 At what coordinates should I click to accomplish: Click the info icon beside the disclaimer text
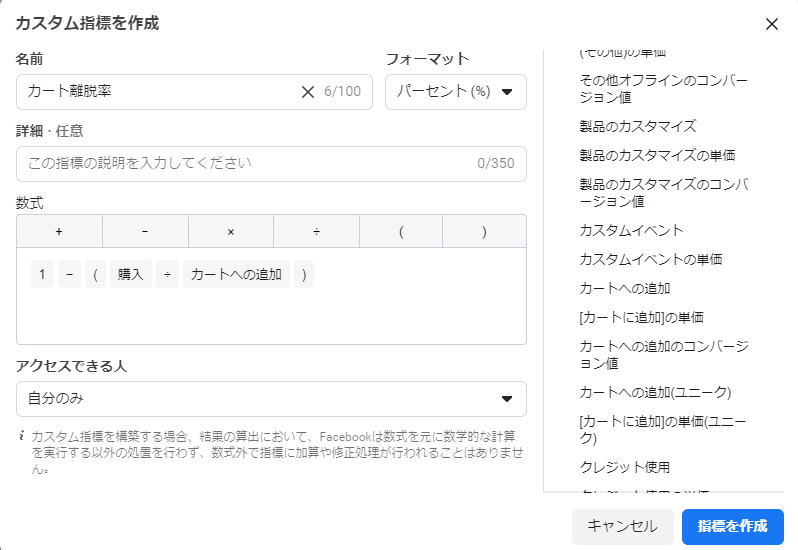point(22,436)
